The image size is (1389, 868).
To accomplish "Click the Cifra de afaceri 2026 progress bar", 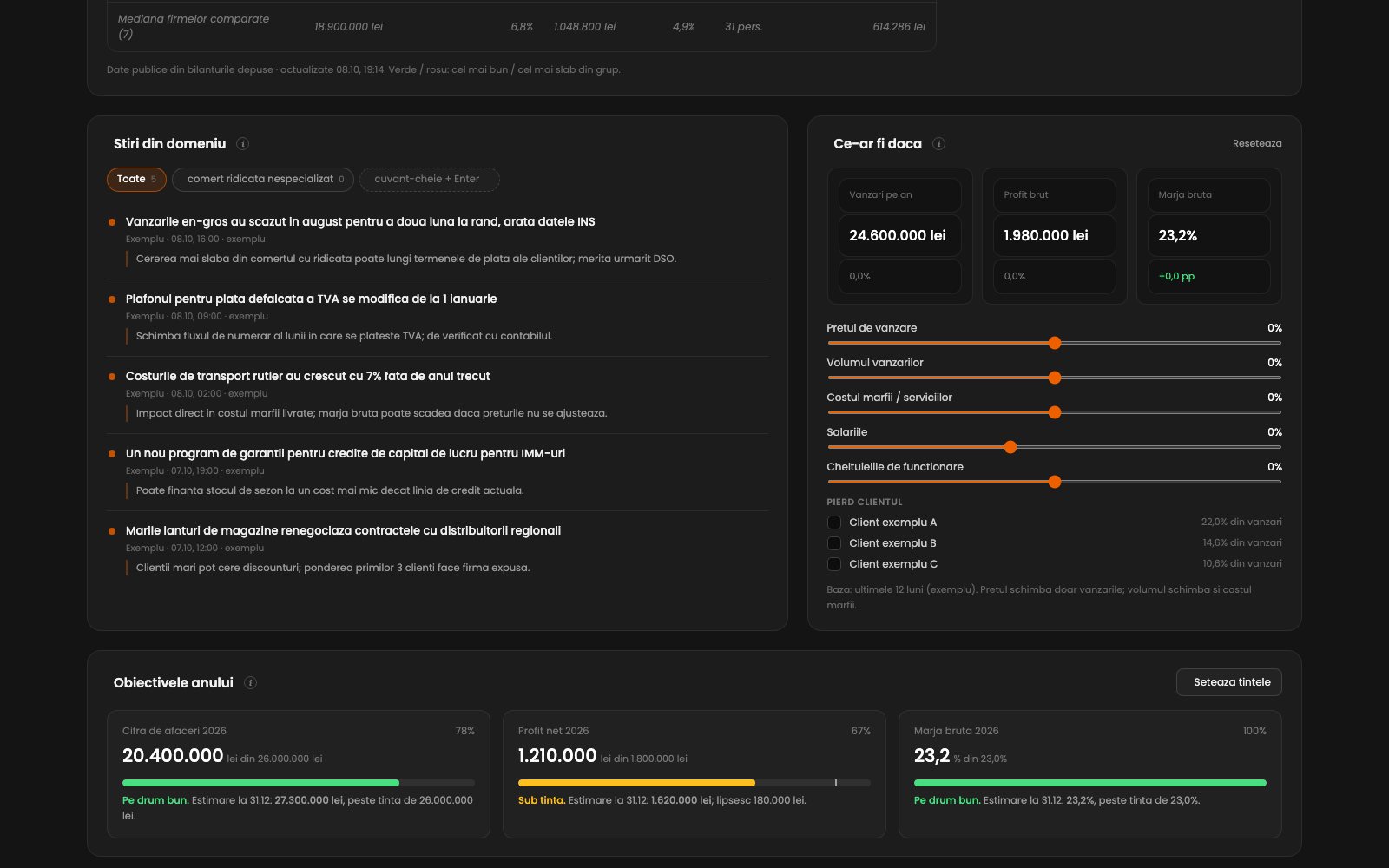I will [299, 783].
